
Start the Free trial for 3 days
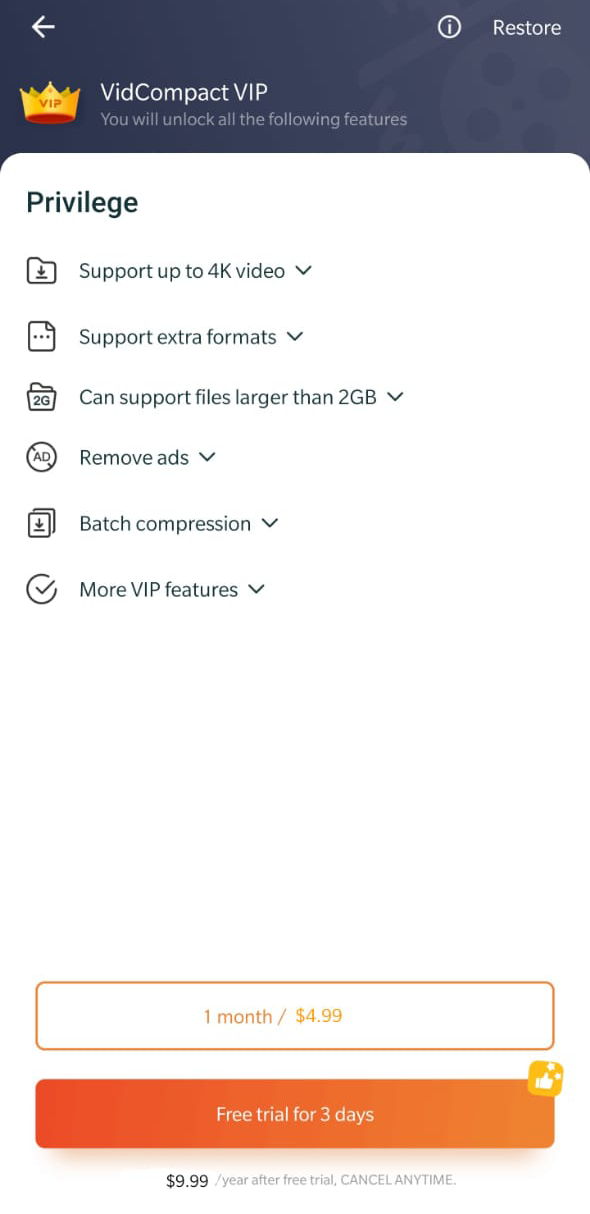click(x=295, y=1114)
